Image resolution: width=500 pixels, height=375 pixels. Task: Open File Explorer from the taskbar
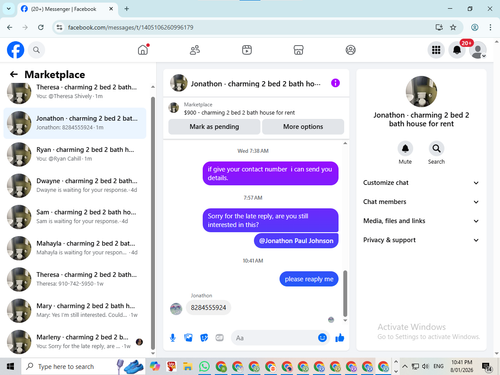click(x=188, y=366)
